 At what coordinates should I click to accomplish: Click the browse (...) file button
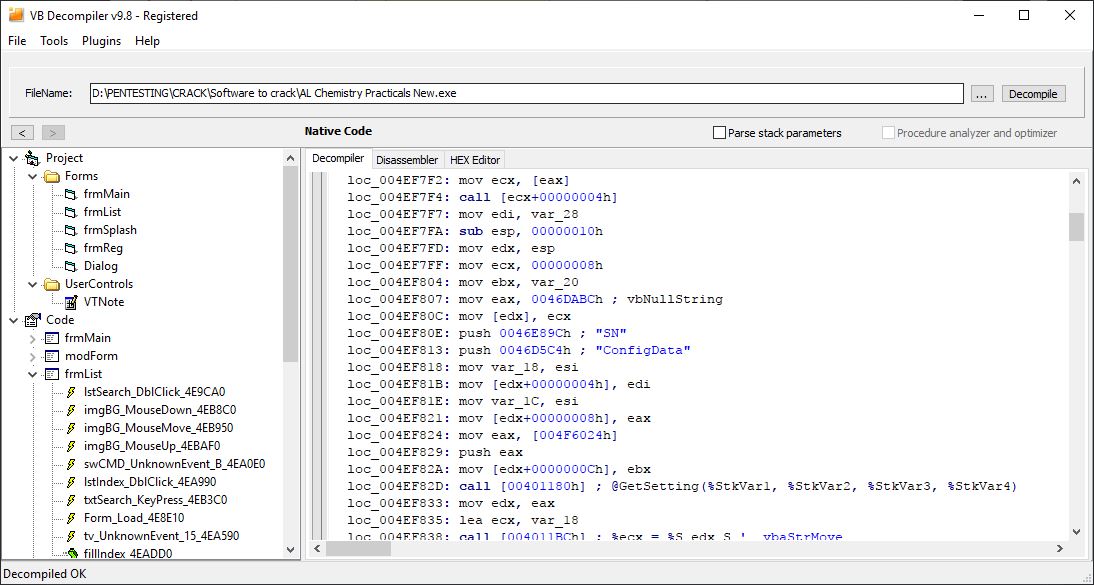pyautogui.click(x=982, y=94)
